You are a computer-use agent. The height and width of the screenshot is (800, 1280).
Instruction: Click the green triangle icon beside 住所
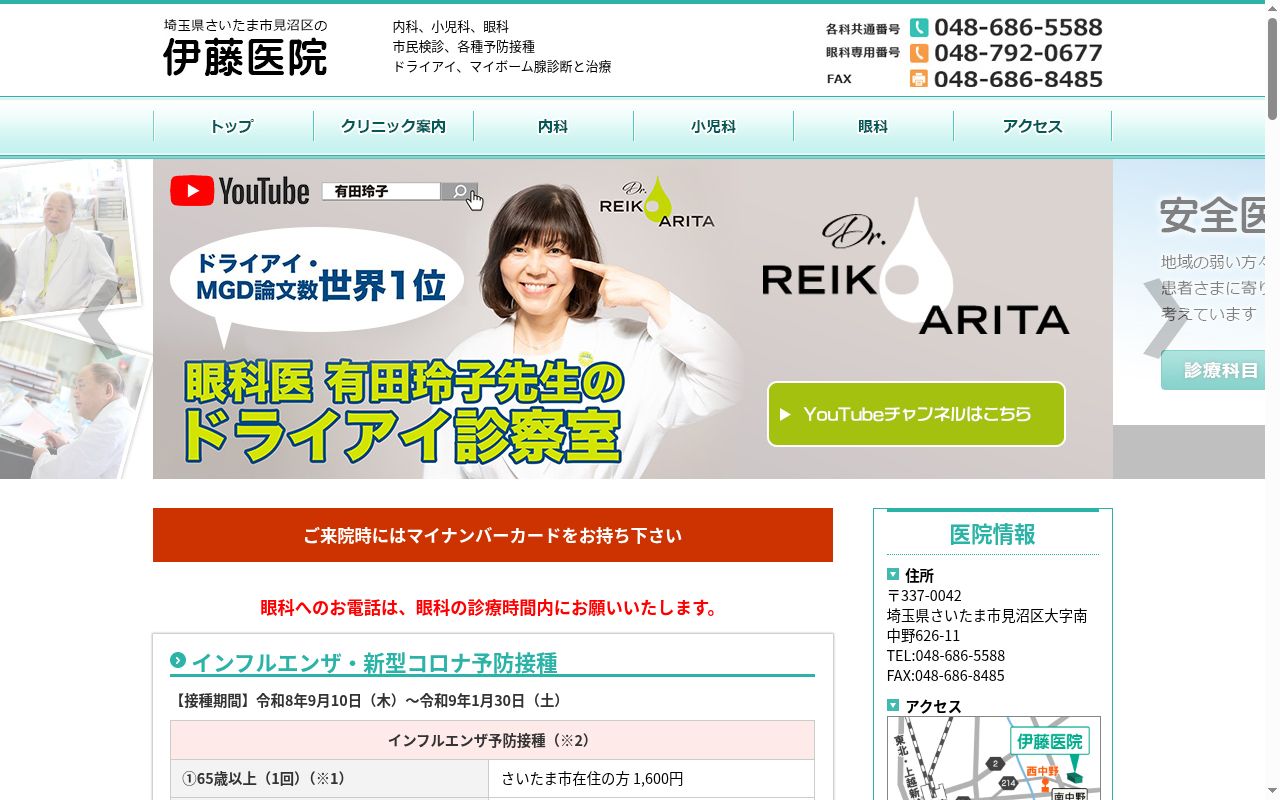point(893,574)
